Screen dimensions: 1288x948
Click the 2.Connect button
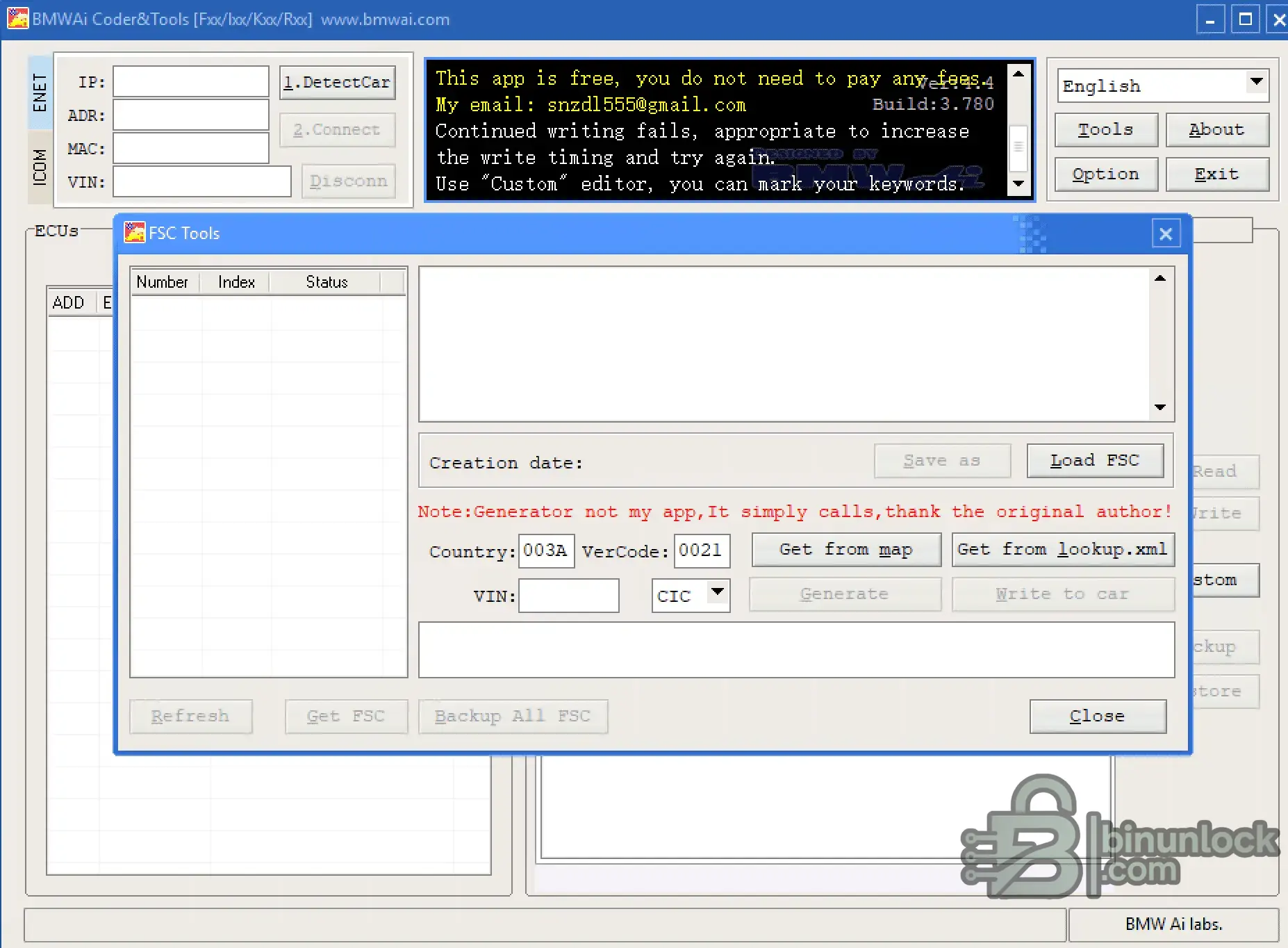point(337,130)
